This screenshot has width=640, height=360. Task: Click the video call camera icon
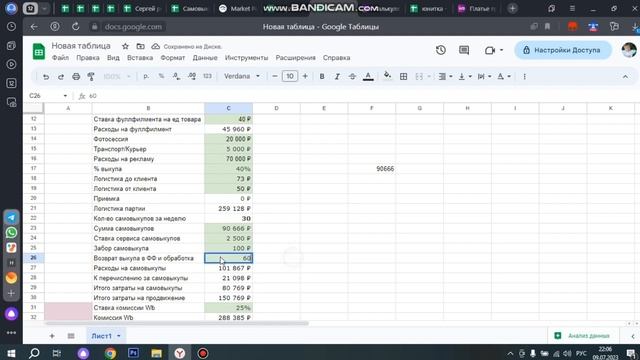(x=490, y=50)
